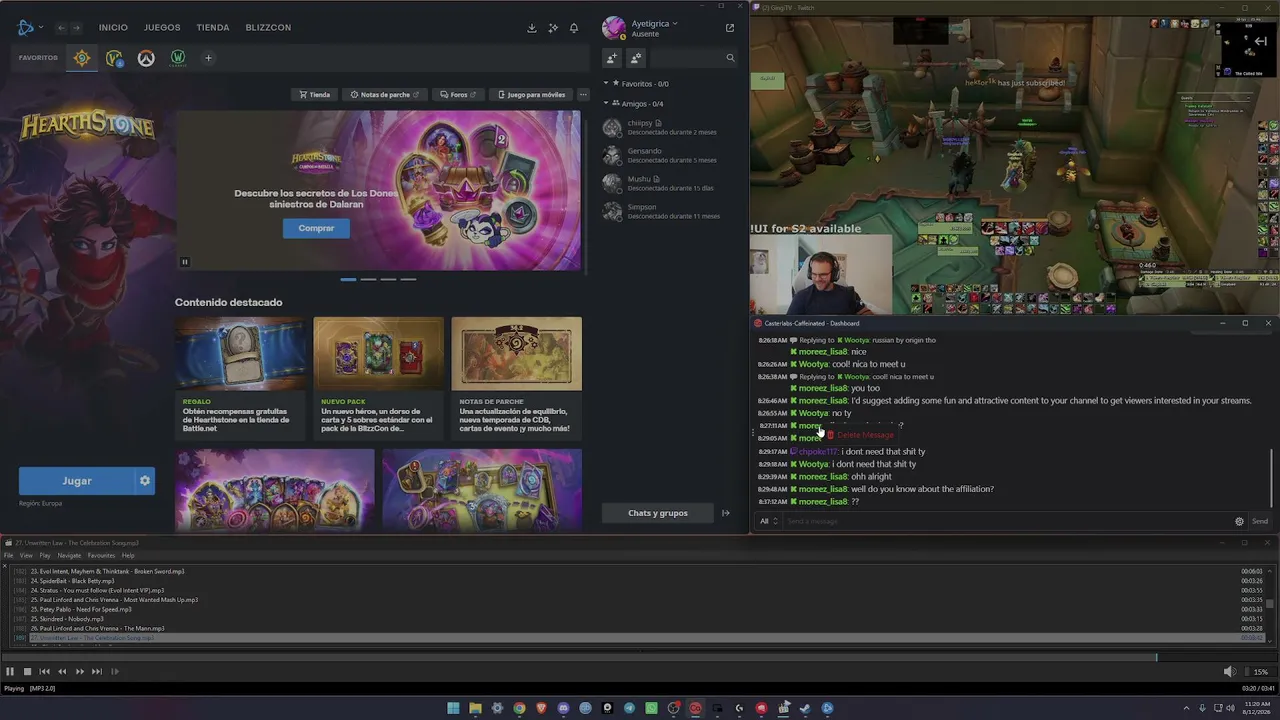Go back in Battle.net navigation
Screen dimensions: 1280x720
61,28
